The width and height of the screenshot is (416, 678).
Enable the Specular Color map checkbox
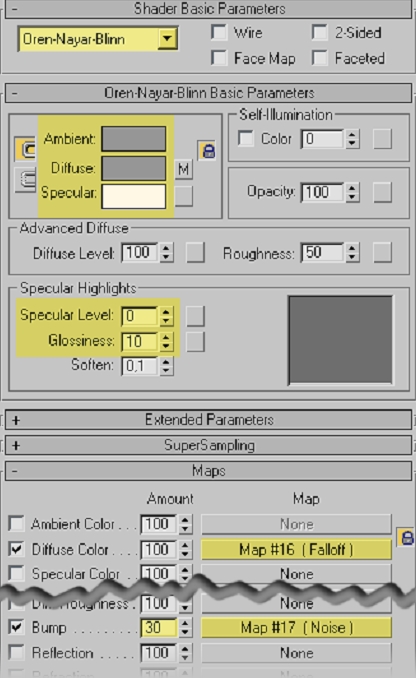pos(16,574)
